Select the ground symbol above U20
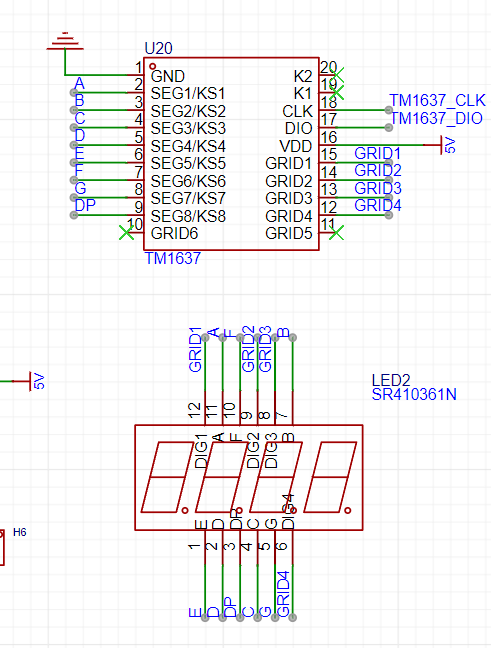This screenshot has width=491, height=648. coord(65,41)
